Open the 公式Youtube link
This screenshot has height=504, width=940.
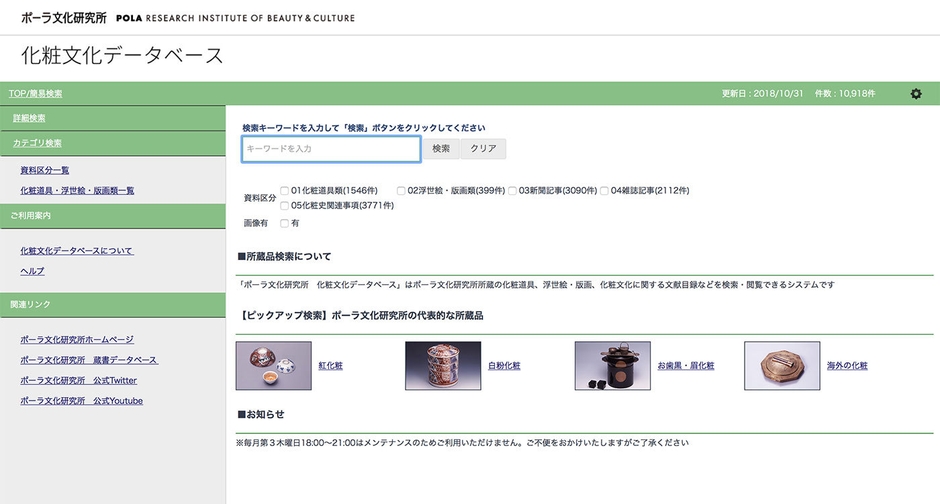click(82, 400)
